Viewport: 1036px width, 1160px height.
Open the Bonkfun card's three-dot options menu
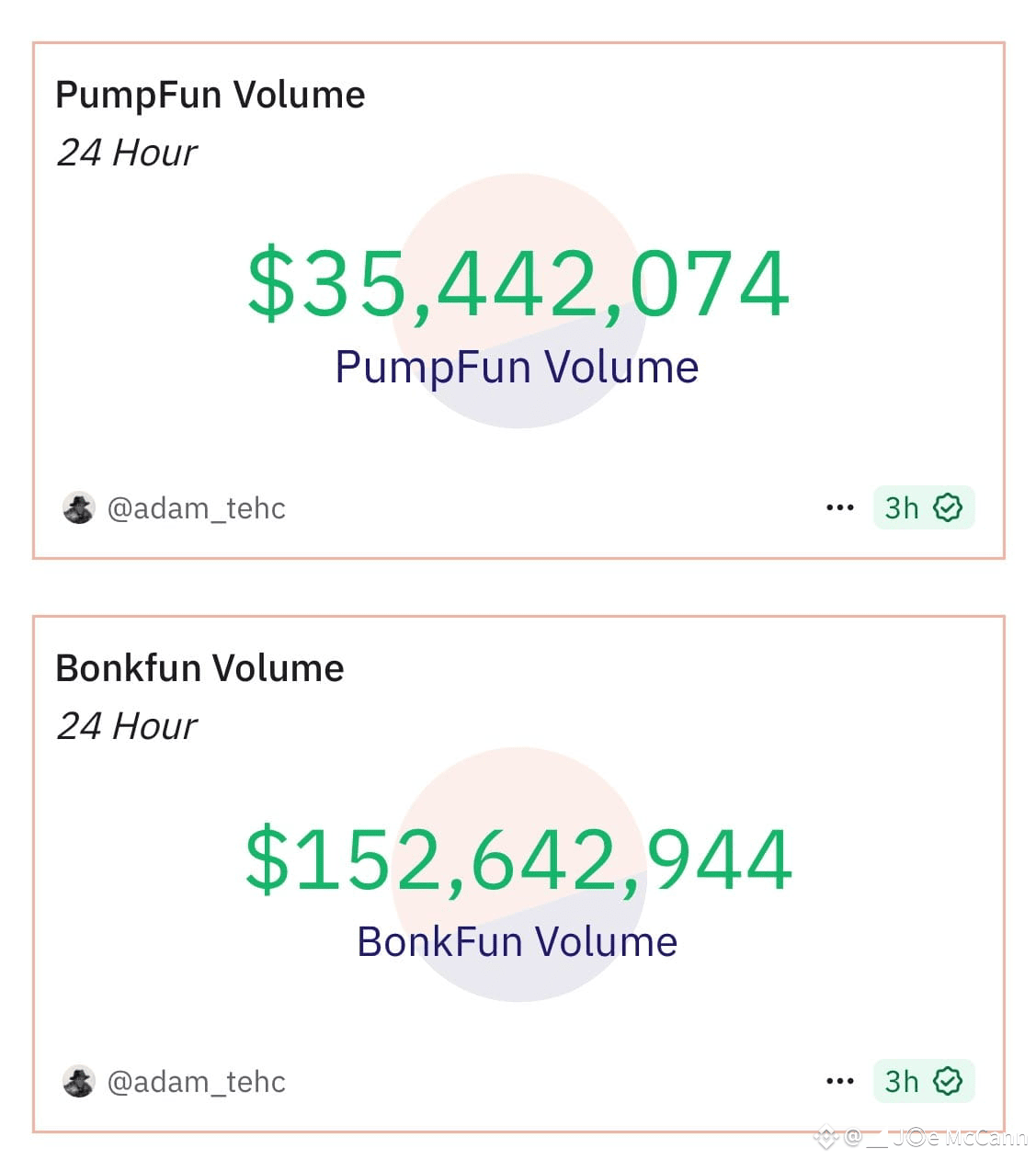pos(839,1081)
